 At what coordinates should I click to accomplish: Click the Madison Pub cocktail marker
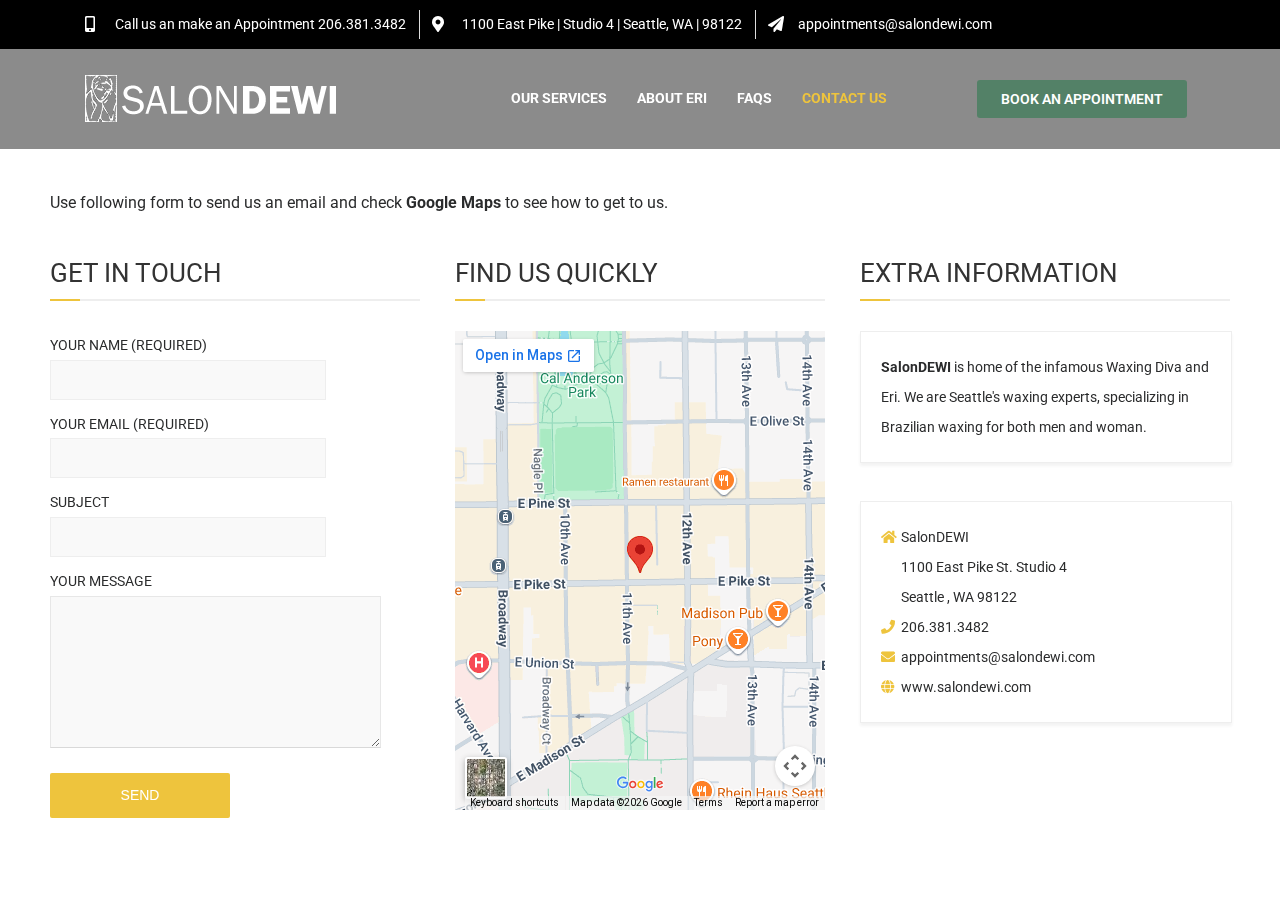778,612
